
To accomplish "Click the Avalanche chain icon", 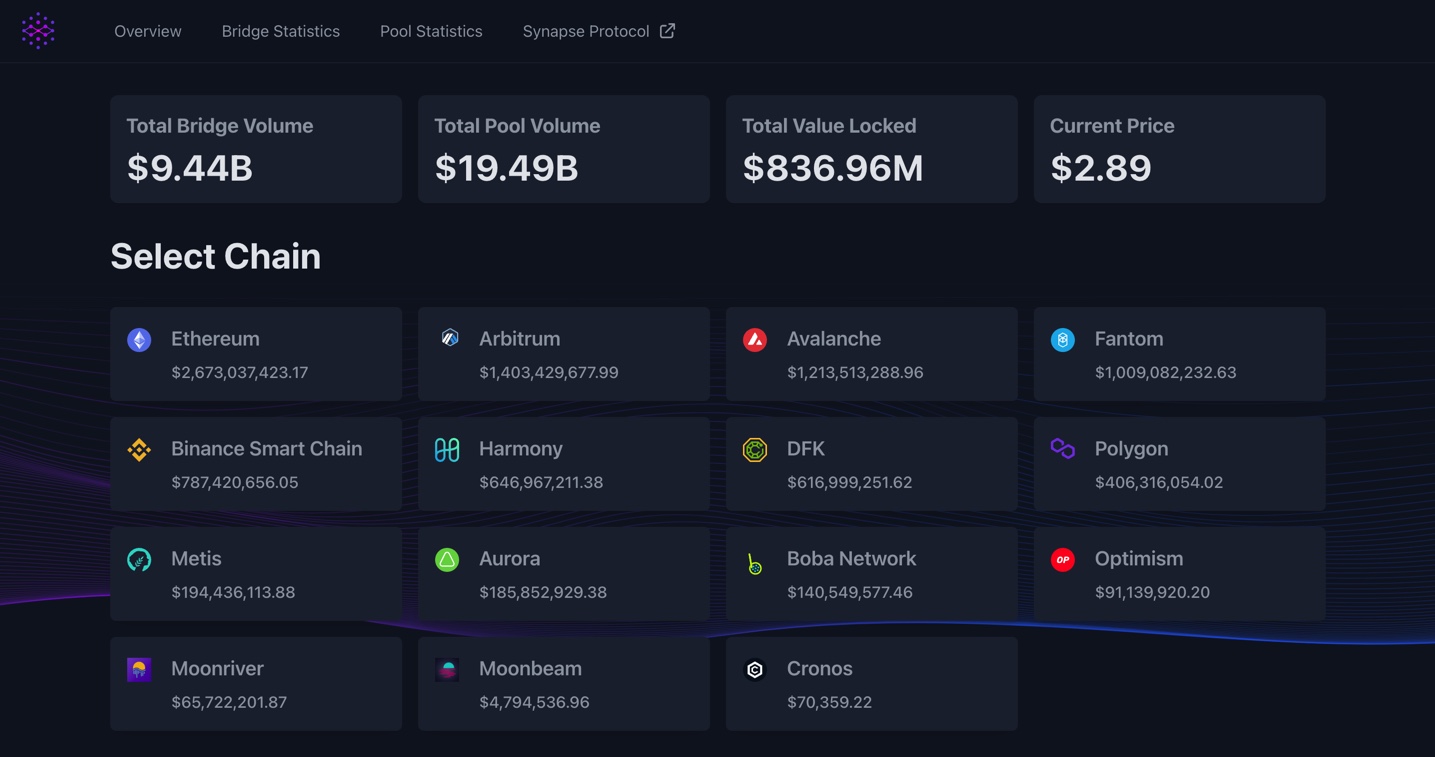I will click(755, 340).
